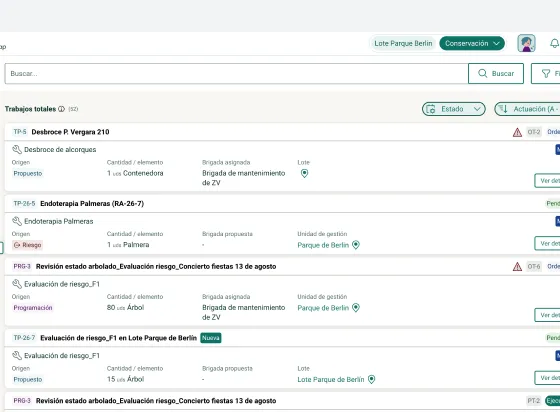
Task: Click the title Evaluación de riesgo_F1 en Lote Parque de Berlín
Action: [119, 338]
